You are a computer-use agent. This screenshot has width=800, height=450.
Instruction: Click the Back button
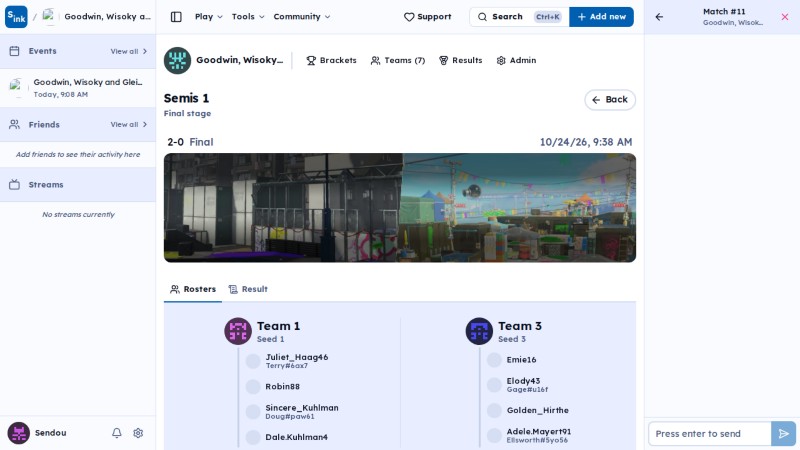pos(610,99)
